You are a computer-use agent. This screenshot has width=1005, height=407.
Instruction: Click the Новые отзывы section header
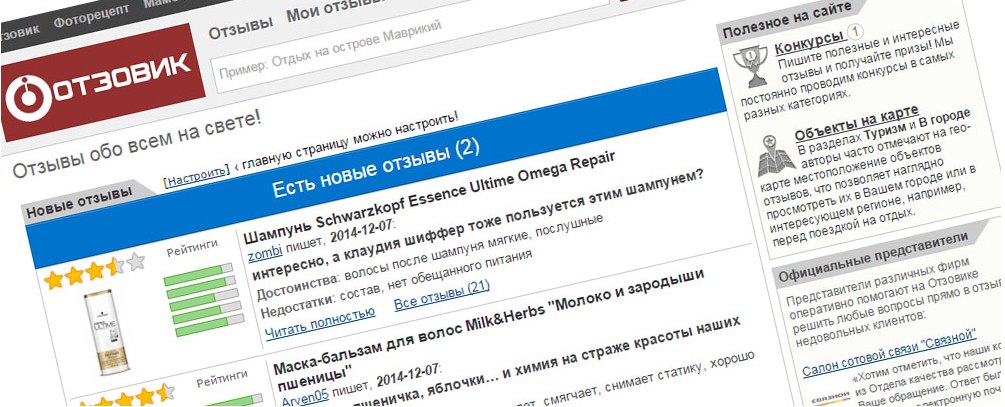click(x=78, y=201)
